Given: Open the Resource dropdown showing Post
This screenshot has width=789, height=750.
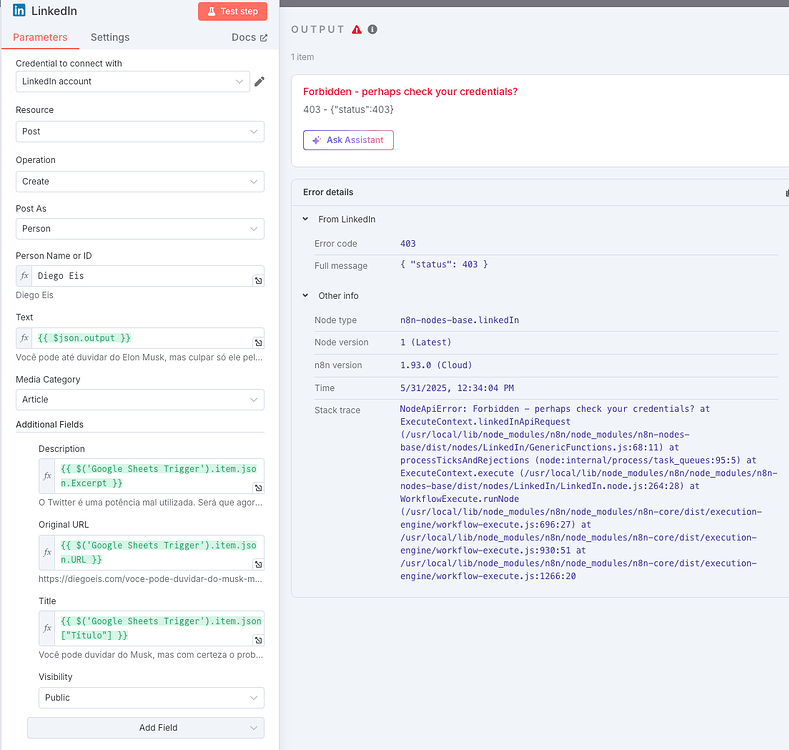Looking at the screenshot, I should click(140, 131).
